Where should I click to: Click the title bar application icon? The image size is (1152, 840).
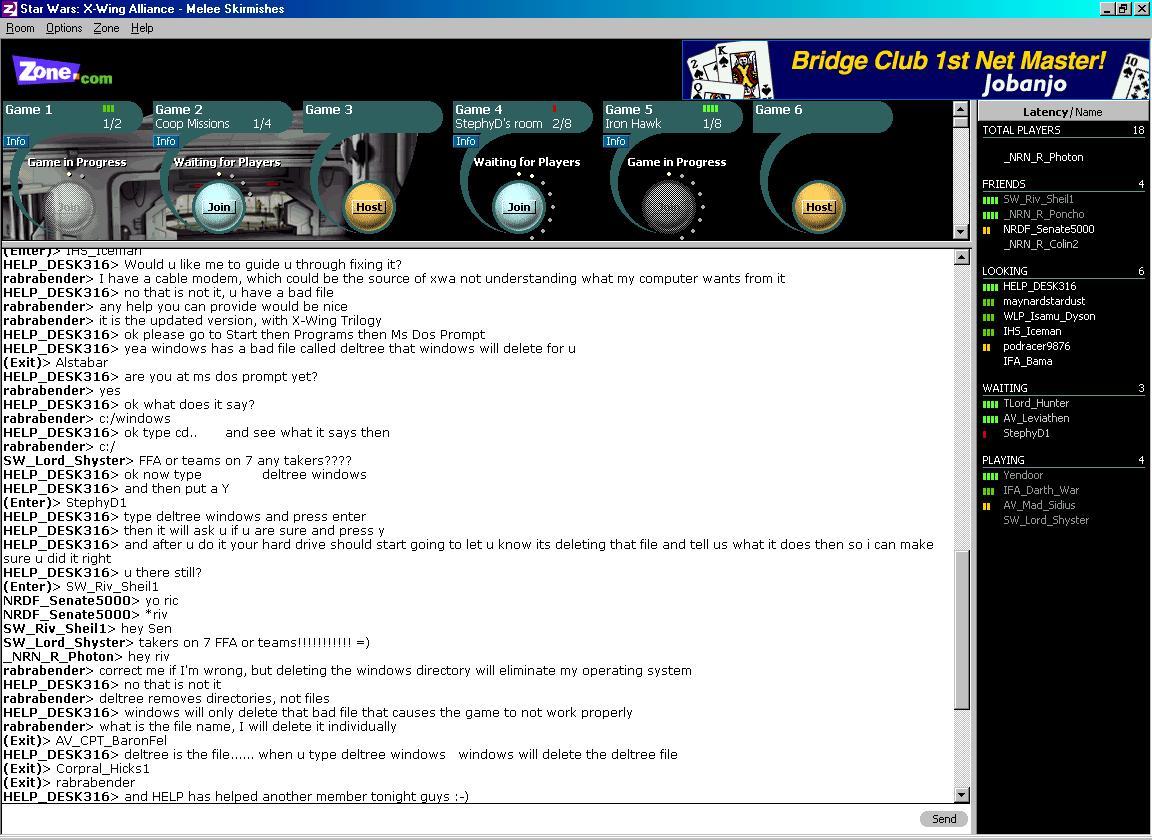point(9,9)
